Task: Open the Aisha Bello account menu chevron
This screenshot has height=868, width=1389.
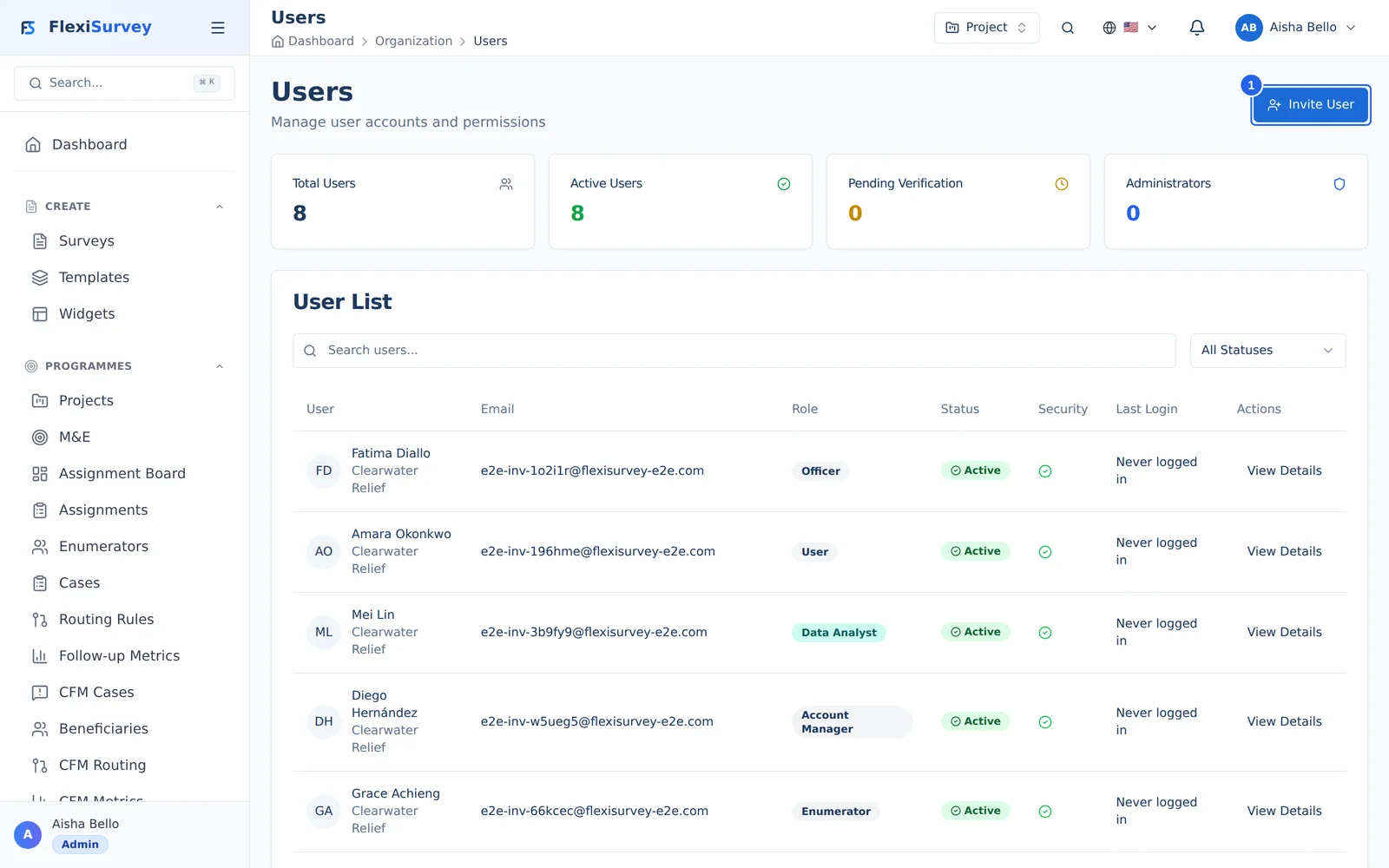Action: pos(1351,28)
